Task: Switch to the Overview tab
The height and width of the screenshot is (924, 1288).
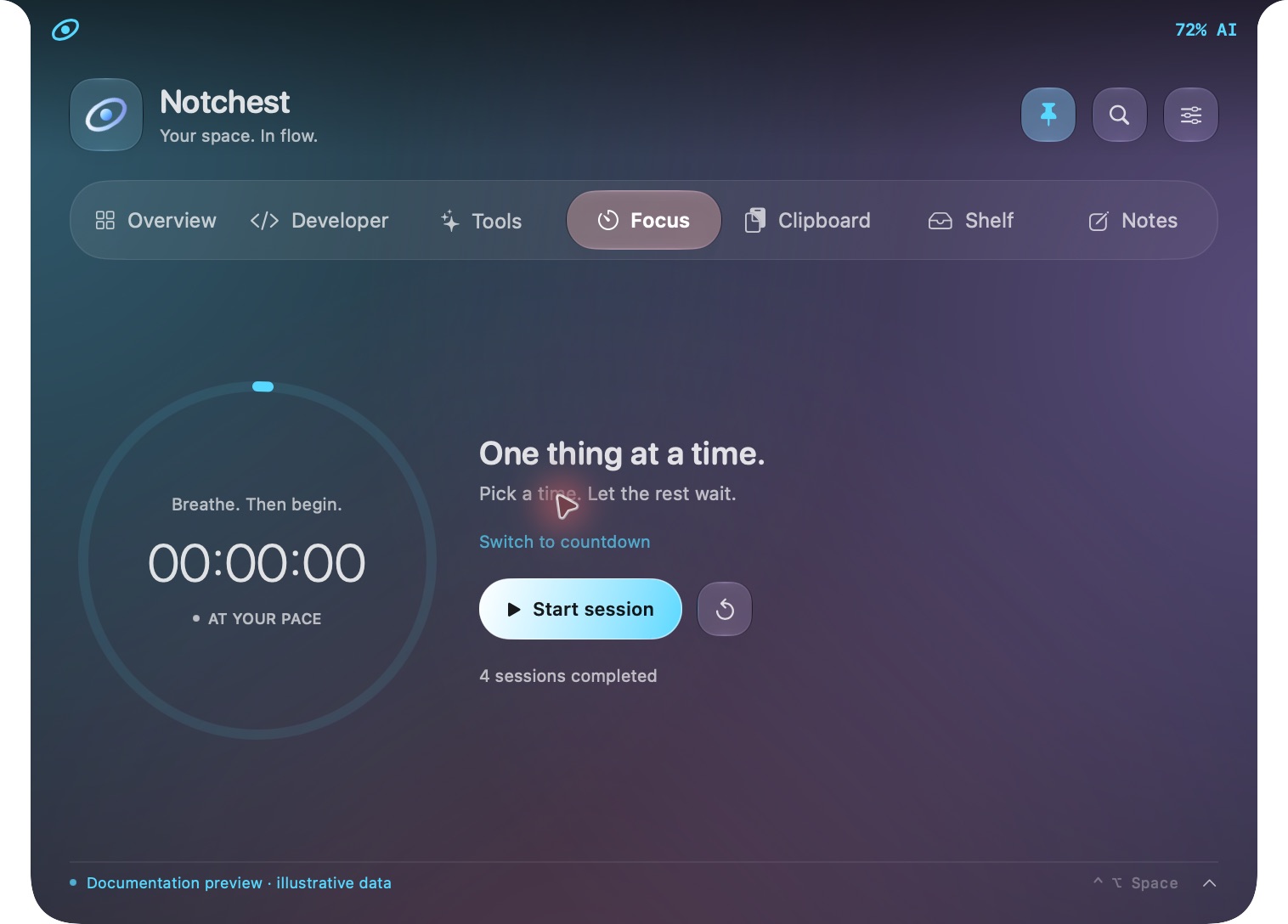Action: coord(155,221)
